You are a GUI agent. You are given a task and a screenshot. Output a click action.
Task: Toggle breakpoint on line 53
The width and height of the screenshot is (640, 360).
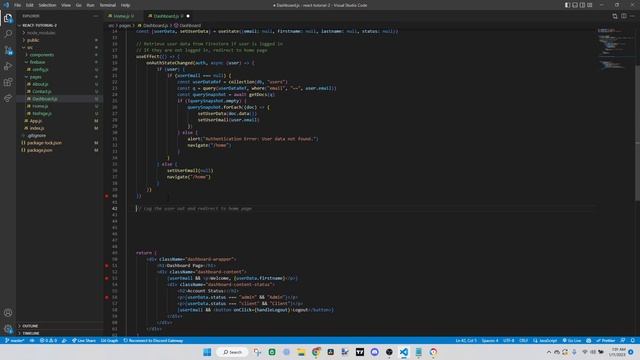coord(107,278)
